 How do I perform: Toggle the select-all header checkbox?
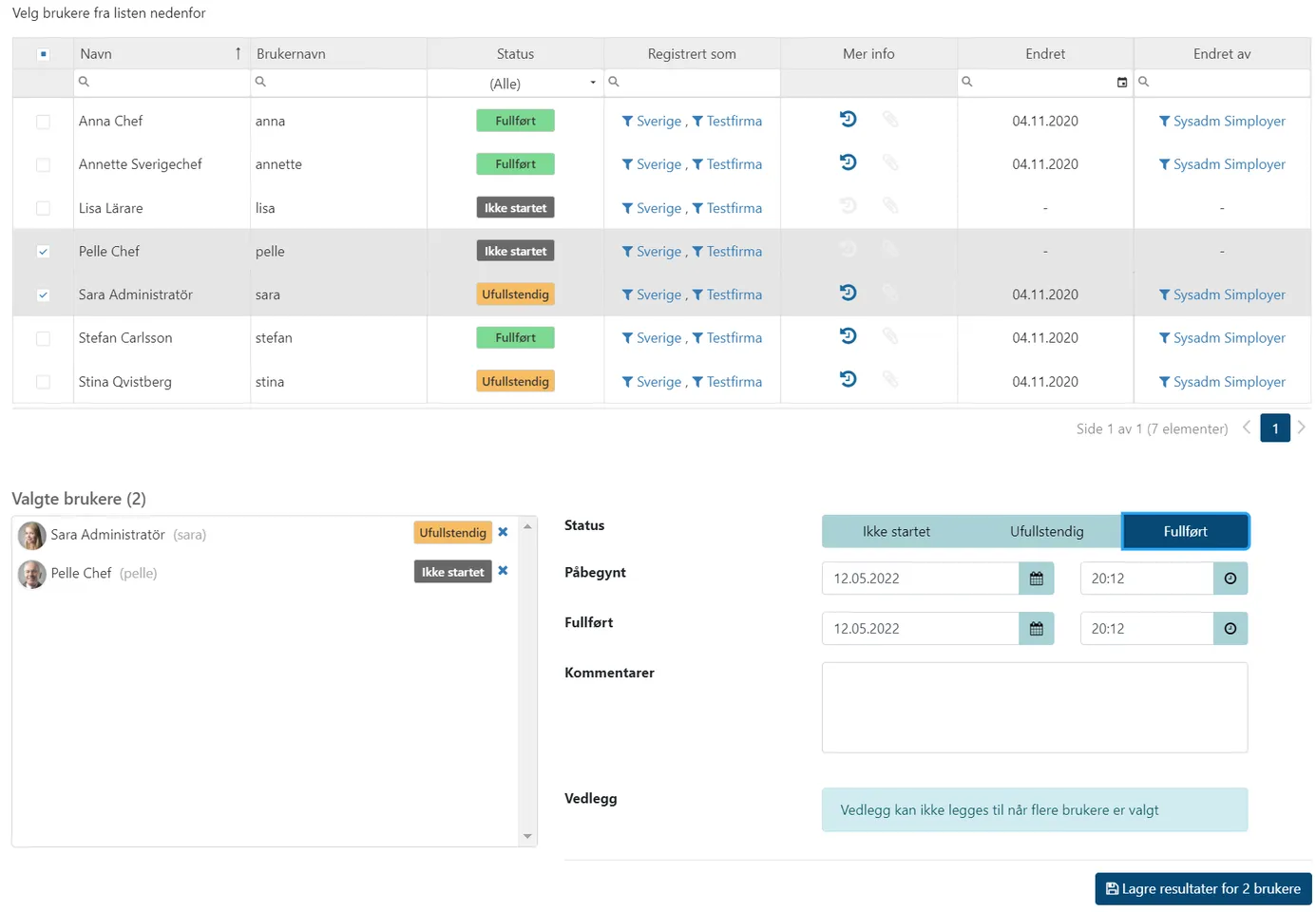coord(43,54)
